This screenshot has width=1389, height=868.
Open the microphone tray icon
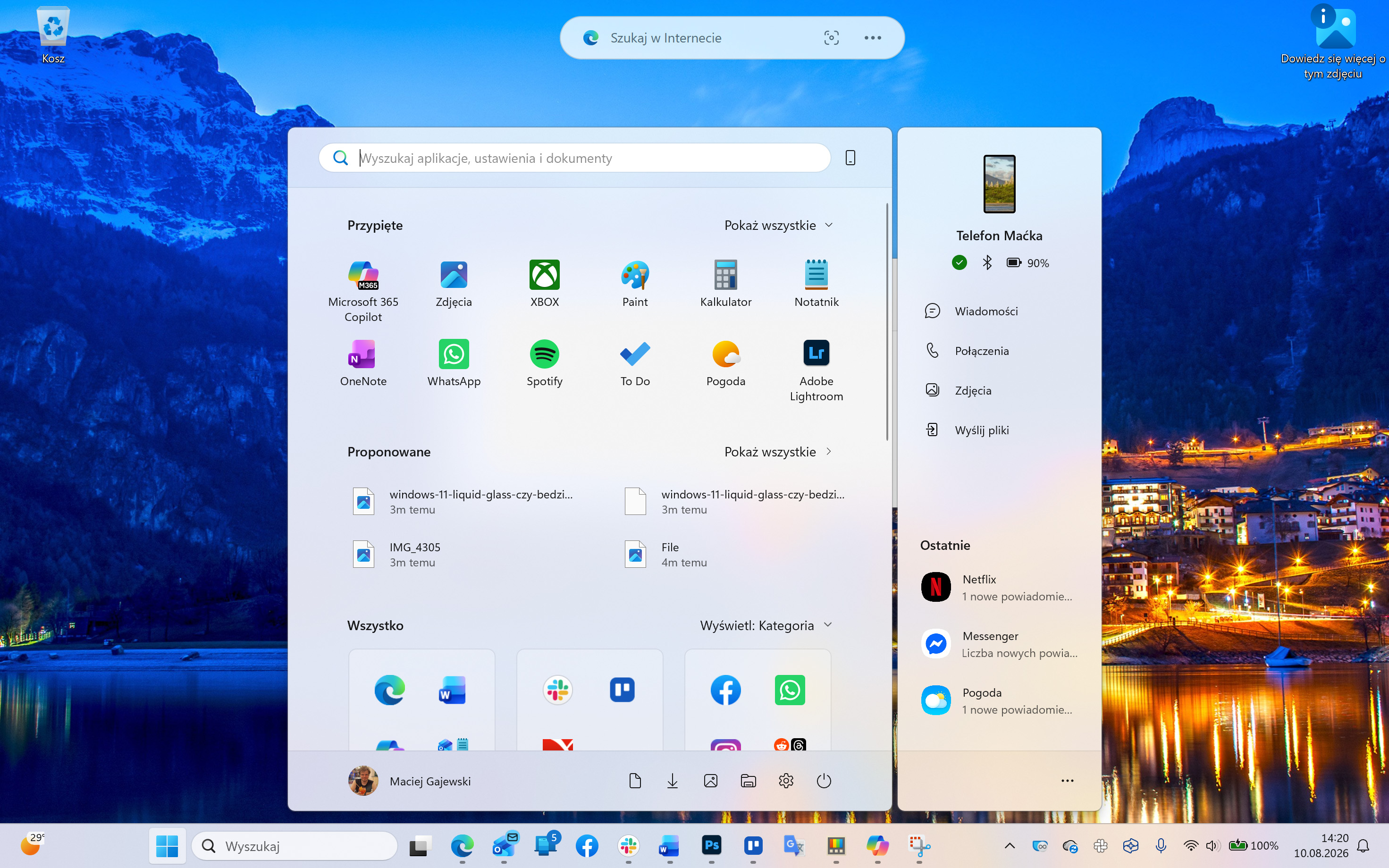point(1161,846)
